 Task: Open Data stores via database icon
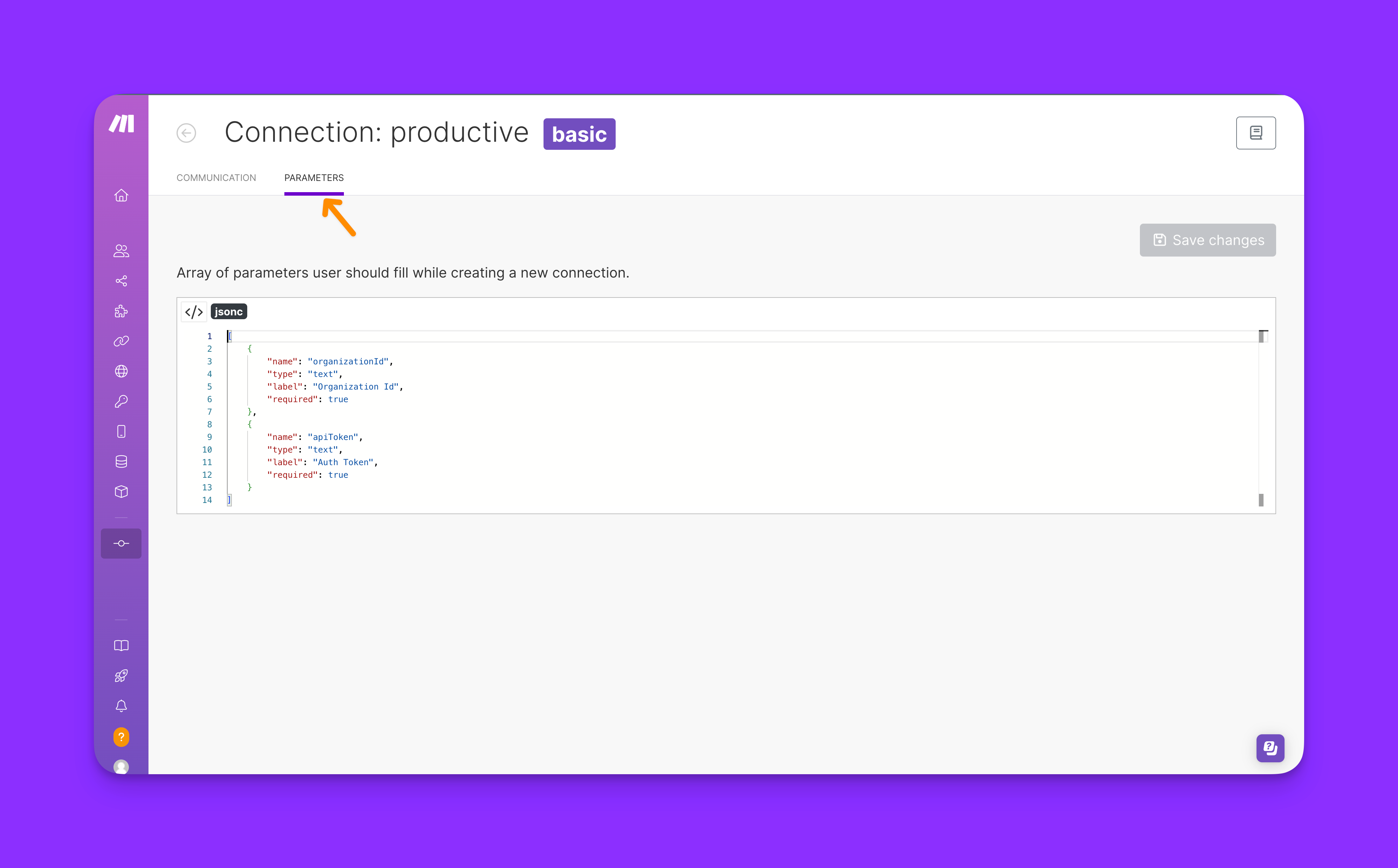click(121, 462)
